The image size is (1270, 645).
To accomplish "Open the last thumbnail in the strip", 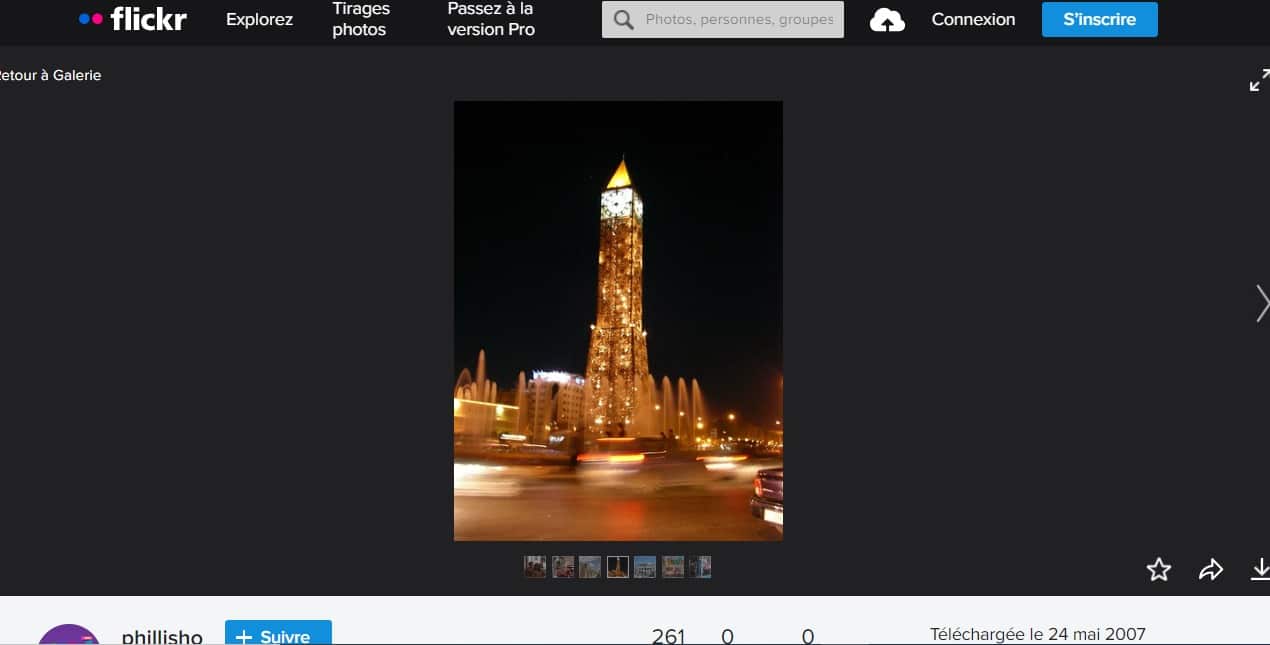I will point(701,566).
